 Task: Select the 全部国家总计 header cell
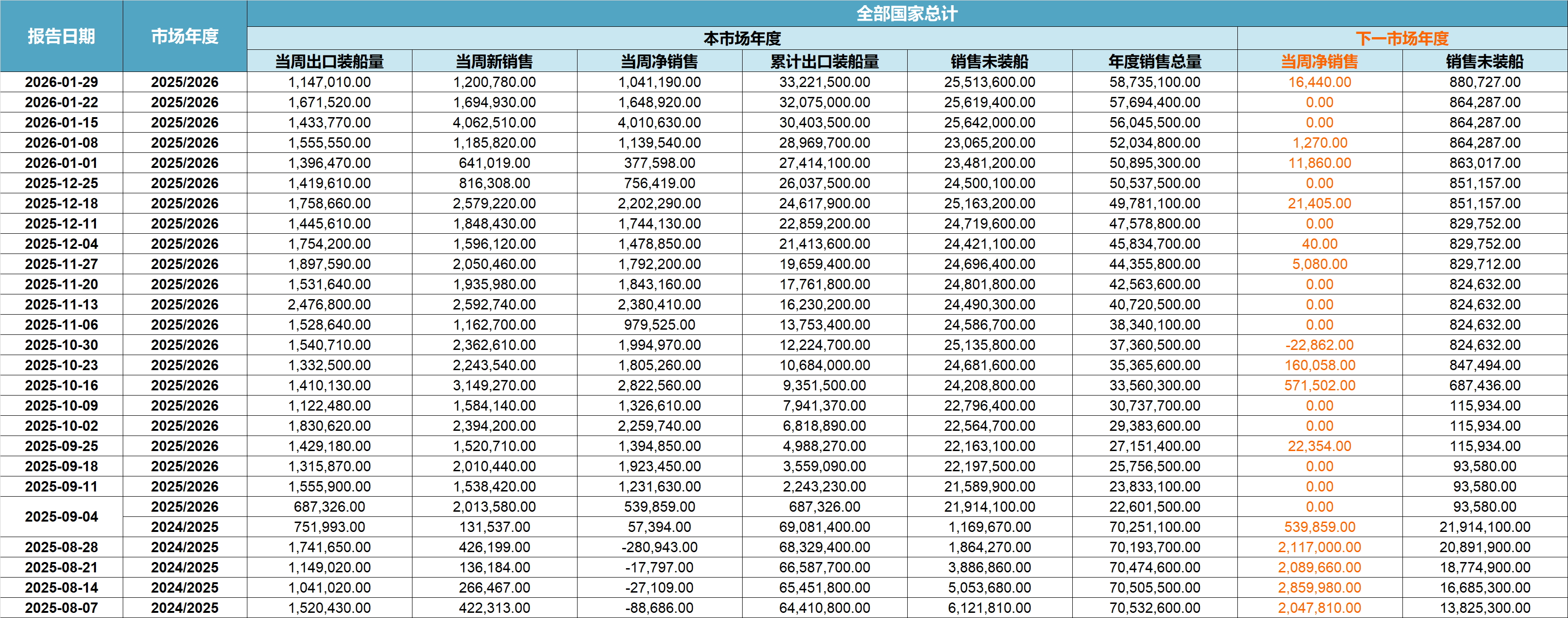906,13
